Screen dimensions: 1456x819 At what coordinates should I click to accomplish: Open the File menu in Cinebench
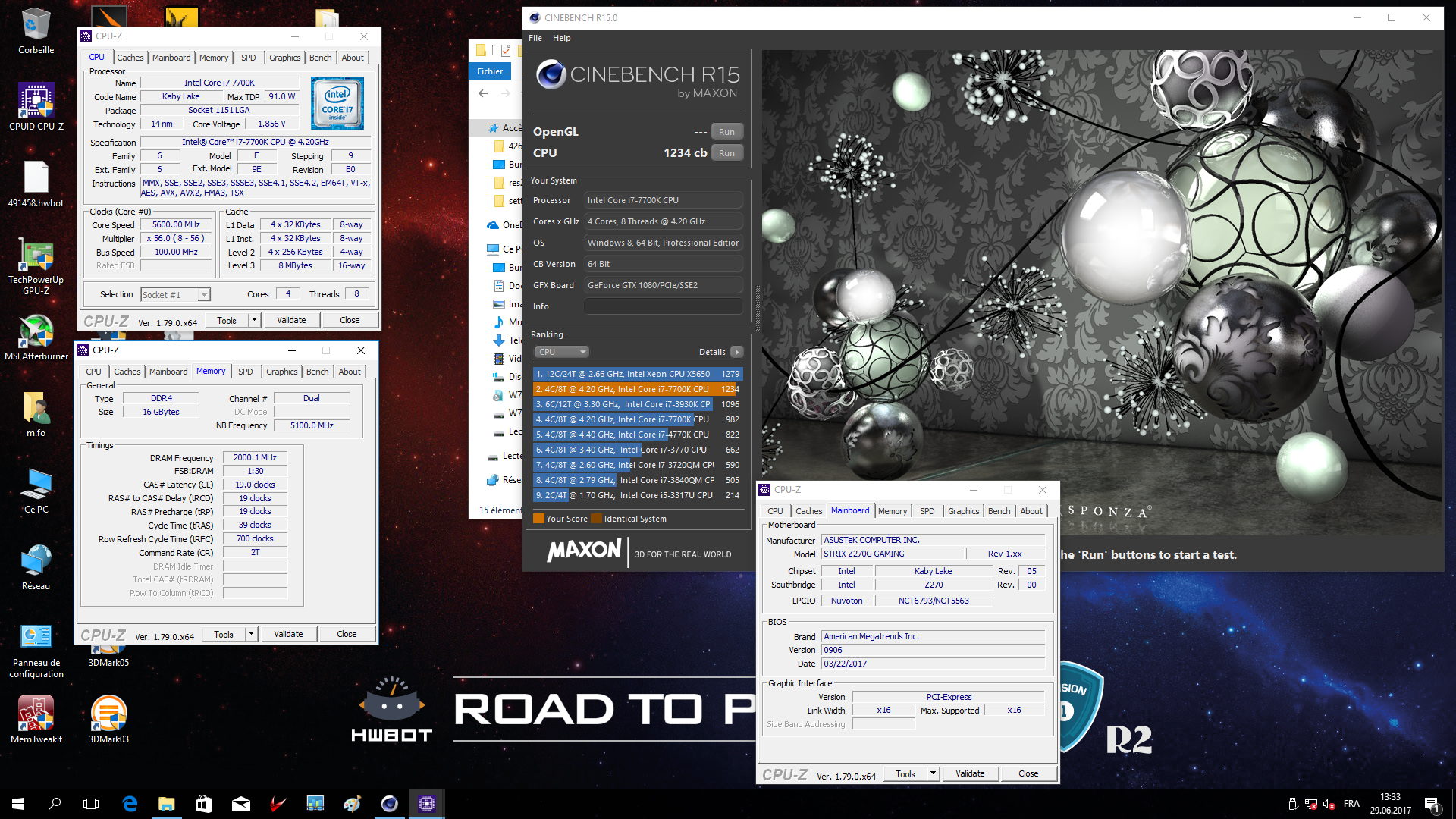coord(535,38)
